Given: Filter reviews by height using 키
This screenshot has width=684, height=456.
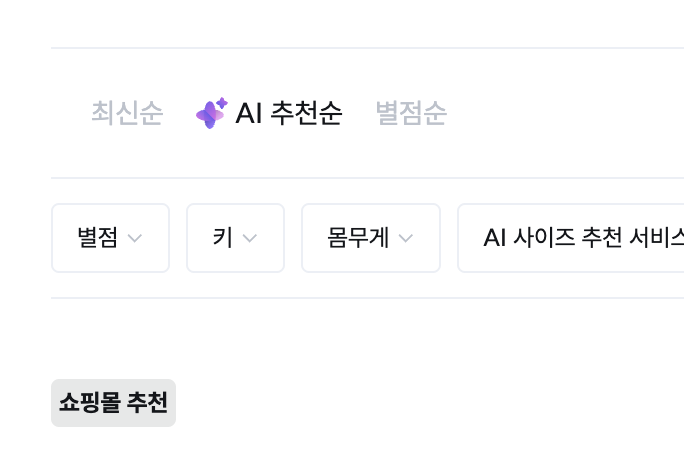Looking at the screenshot, I should coord(235,238).
